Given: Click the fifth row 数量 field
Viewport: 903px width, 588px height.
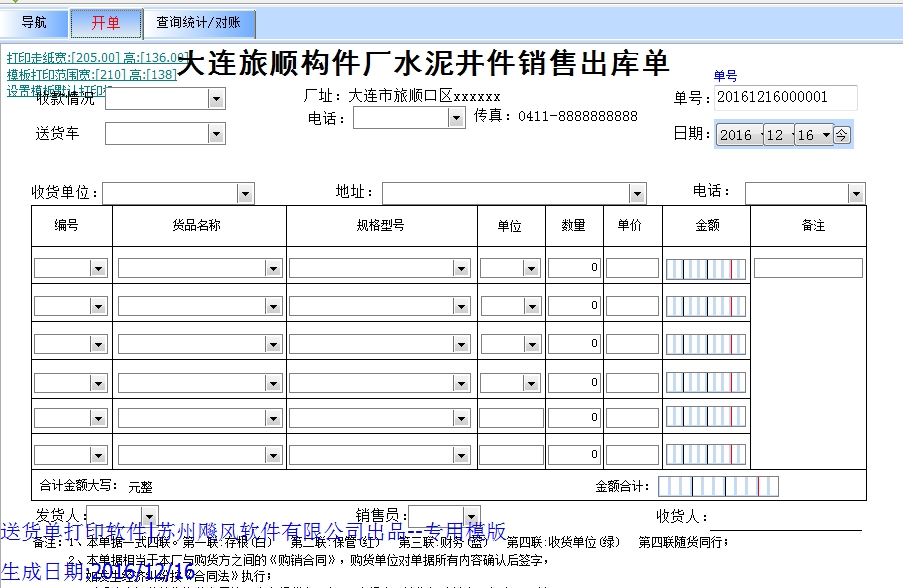Looking at the screenshot, I should pyautogui.click(x=574, y=418).
